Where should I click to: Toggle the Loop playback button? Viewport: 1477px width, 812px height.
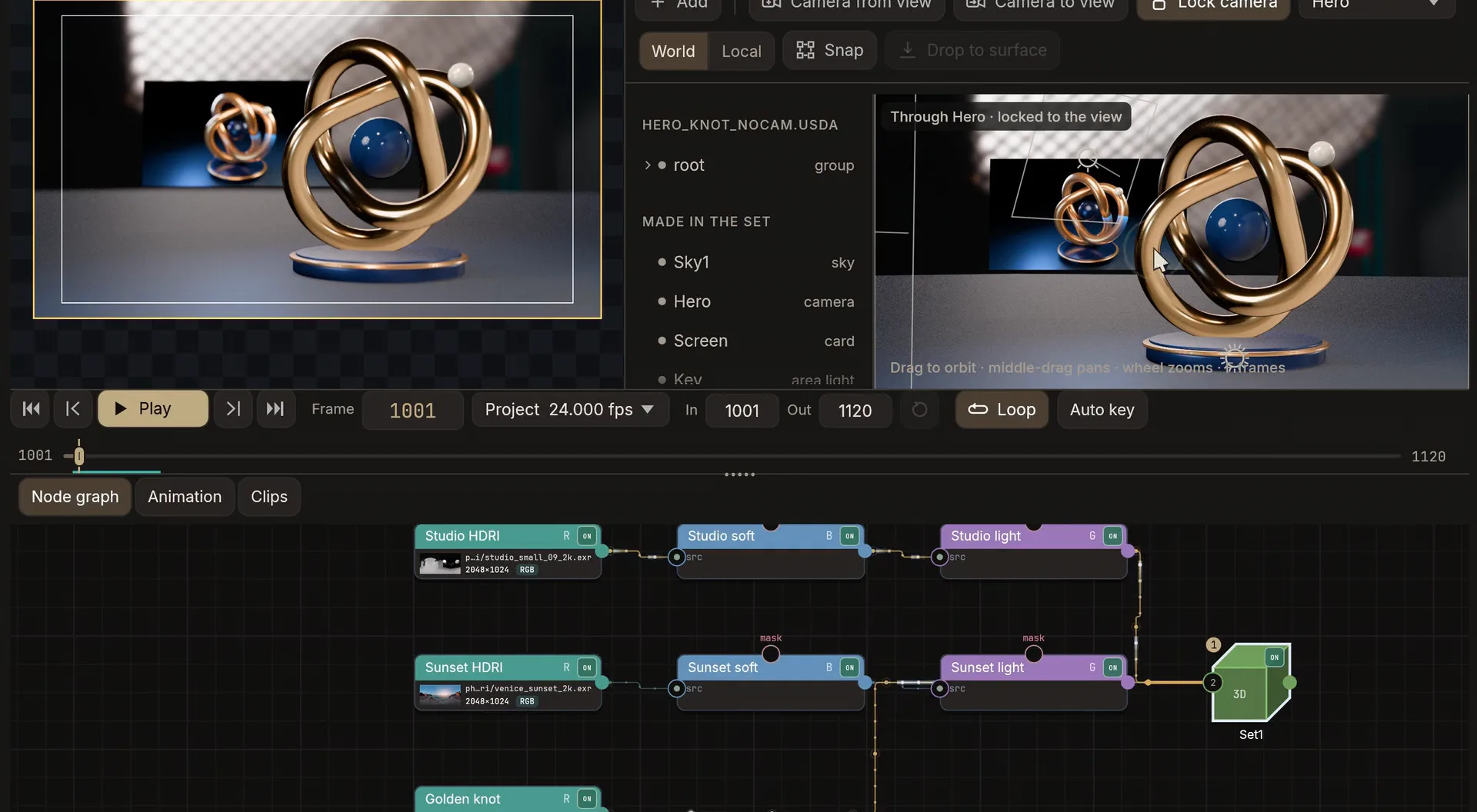[x=1002, y=410]
